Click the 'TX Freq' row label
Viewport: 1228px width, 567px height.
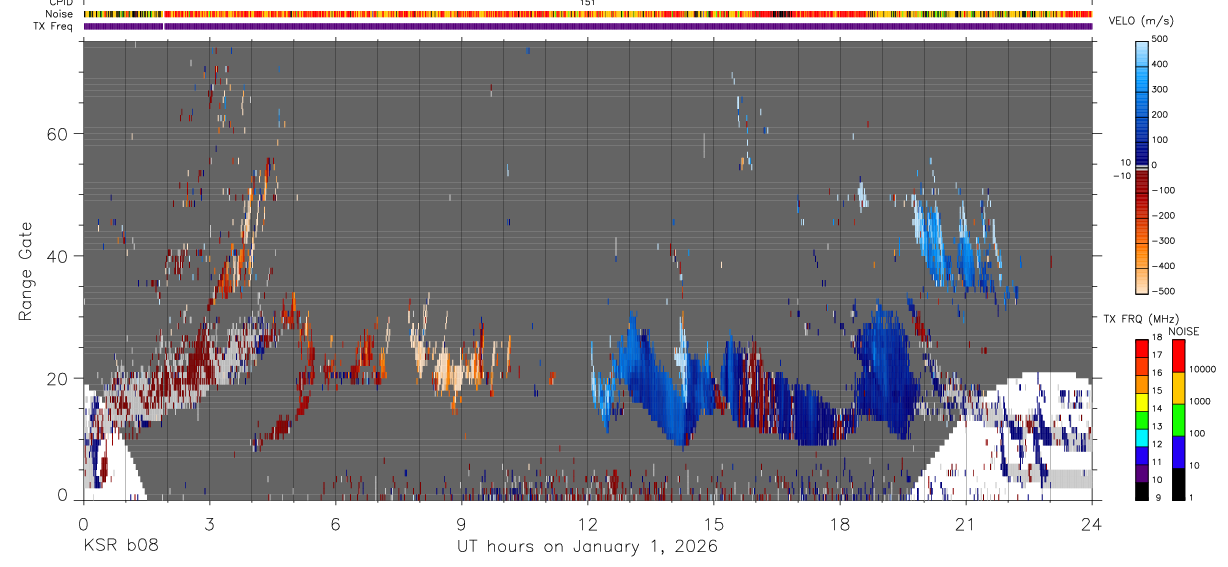54,26
